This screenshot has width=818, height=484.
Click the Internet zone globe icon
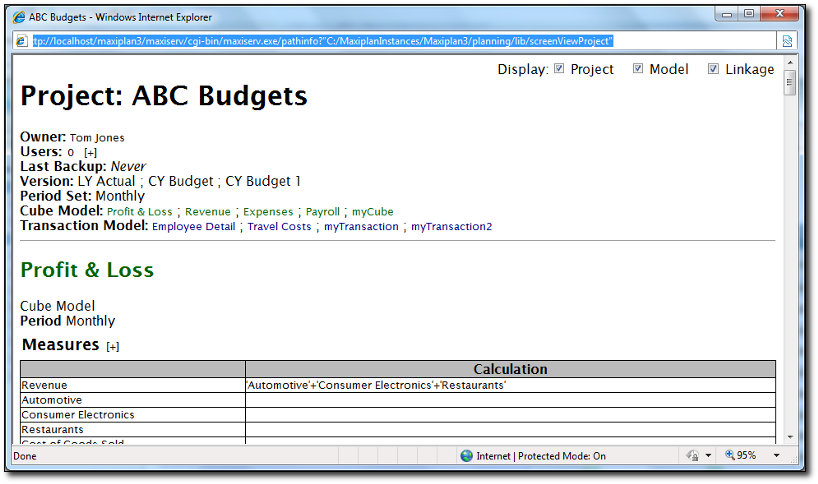click(x=466, y=456)
